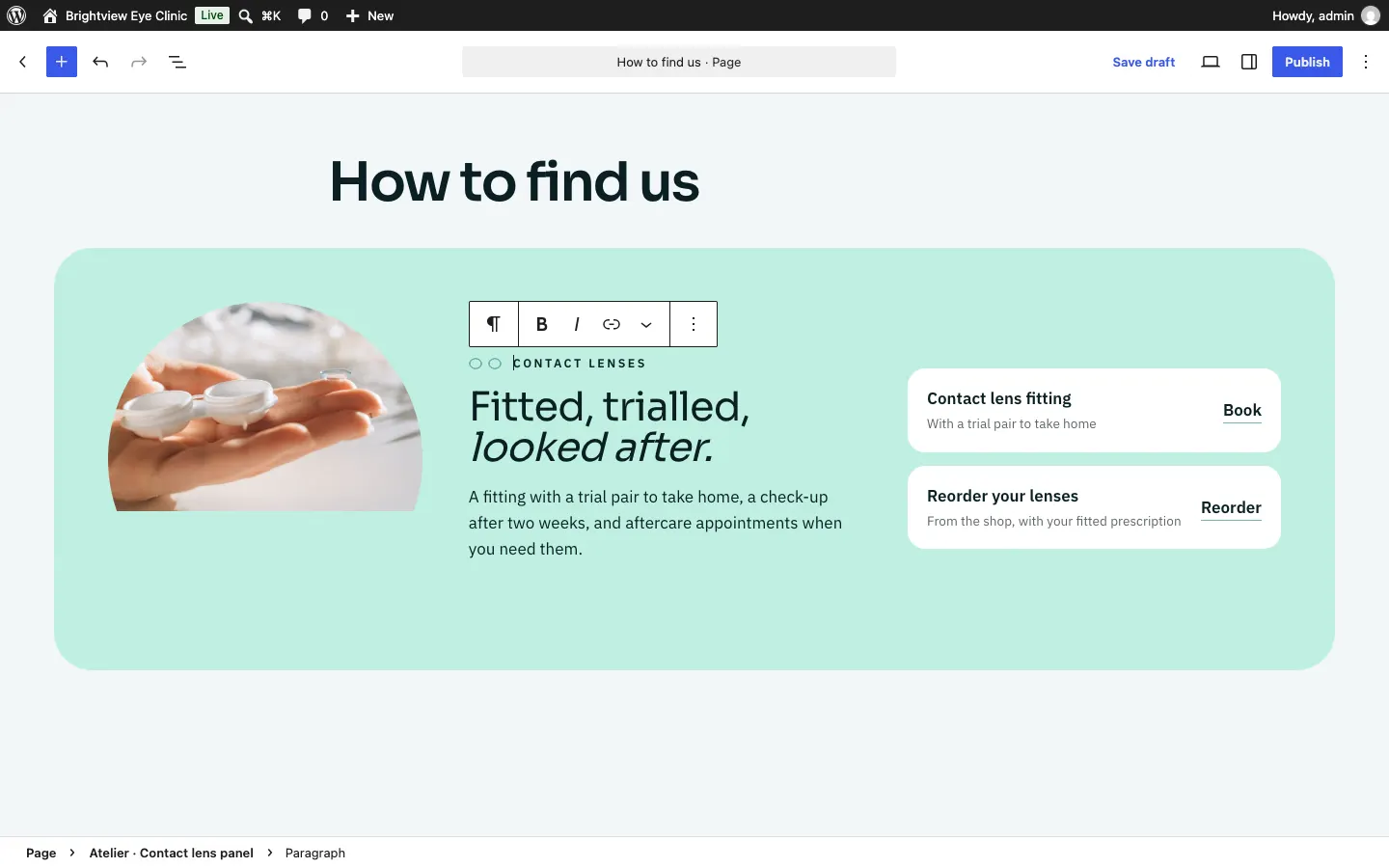The image size is (1389, 868).
Task: Click the Live status badge
Action: pyautogui.click(x=212, y=15)
